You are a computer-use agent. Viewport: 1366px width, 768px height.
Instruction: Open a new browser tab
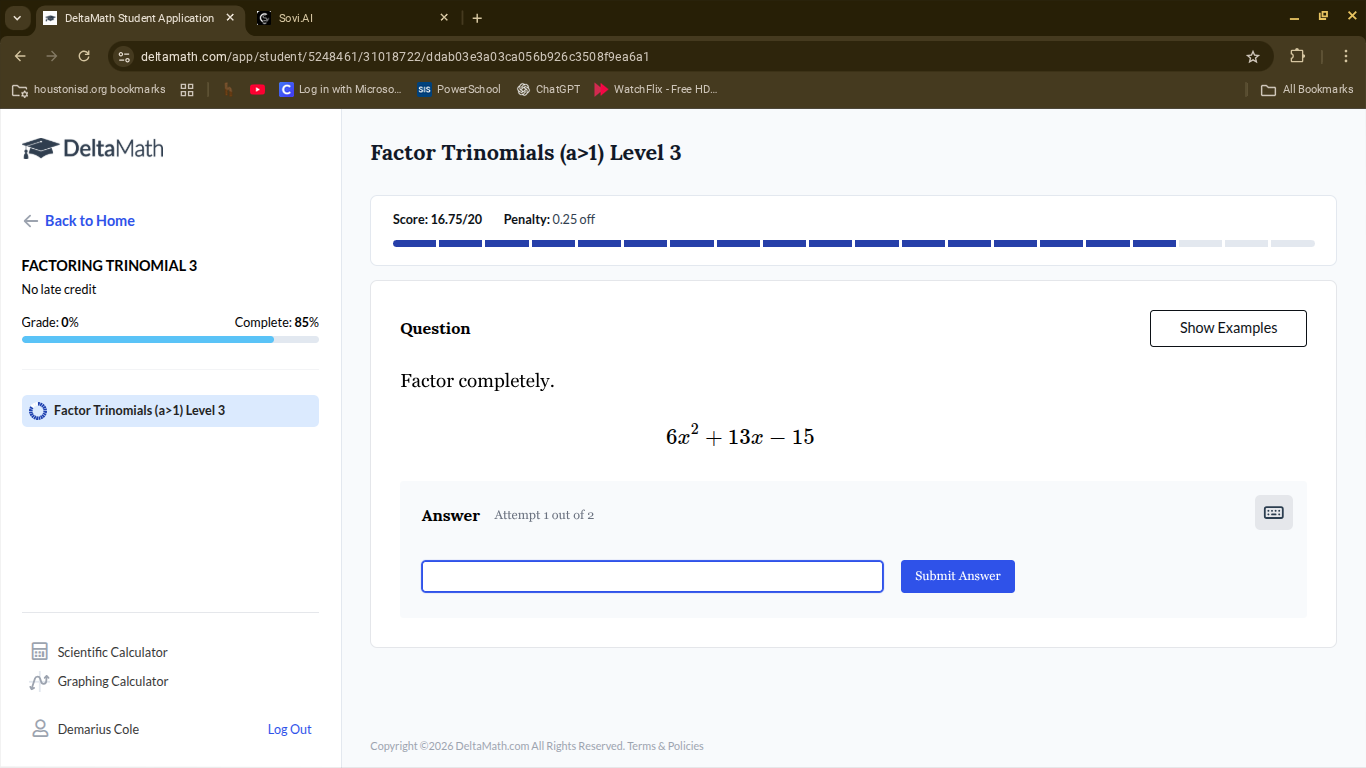(477, 18)
